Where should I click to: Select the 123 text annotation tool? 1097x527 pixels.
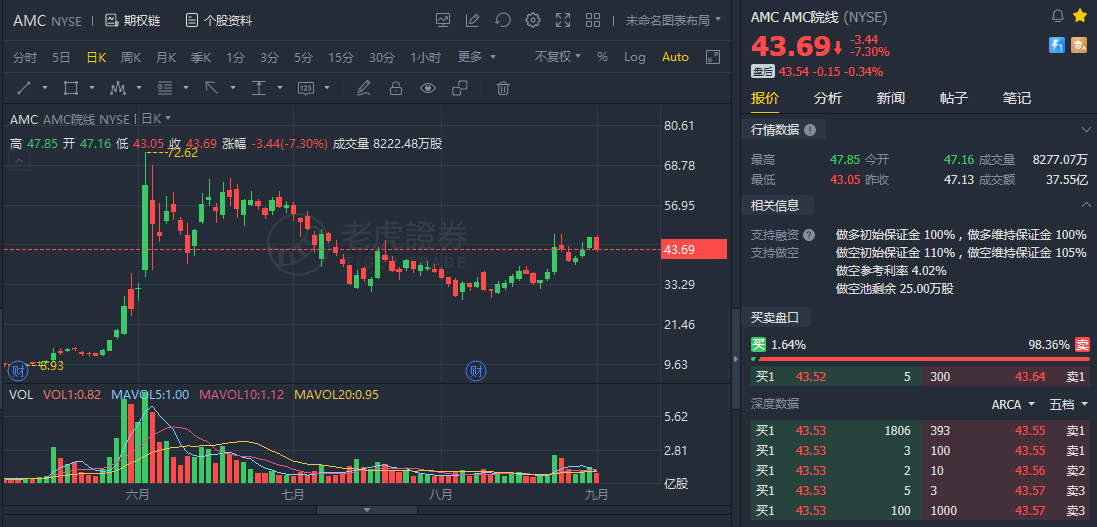coord(306,88)
